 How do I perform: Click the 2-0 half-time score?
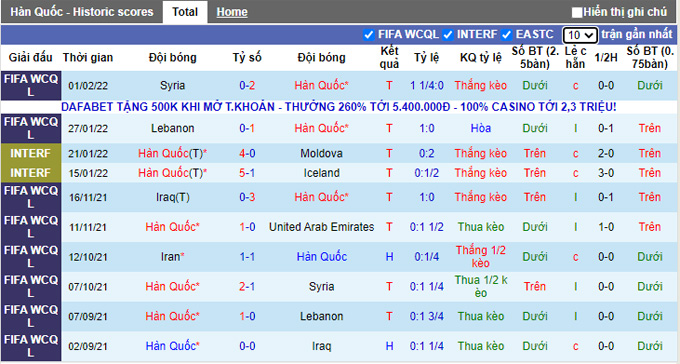[x=606, y=154]
